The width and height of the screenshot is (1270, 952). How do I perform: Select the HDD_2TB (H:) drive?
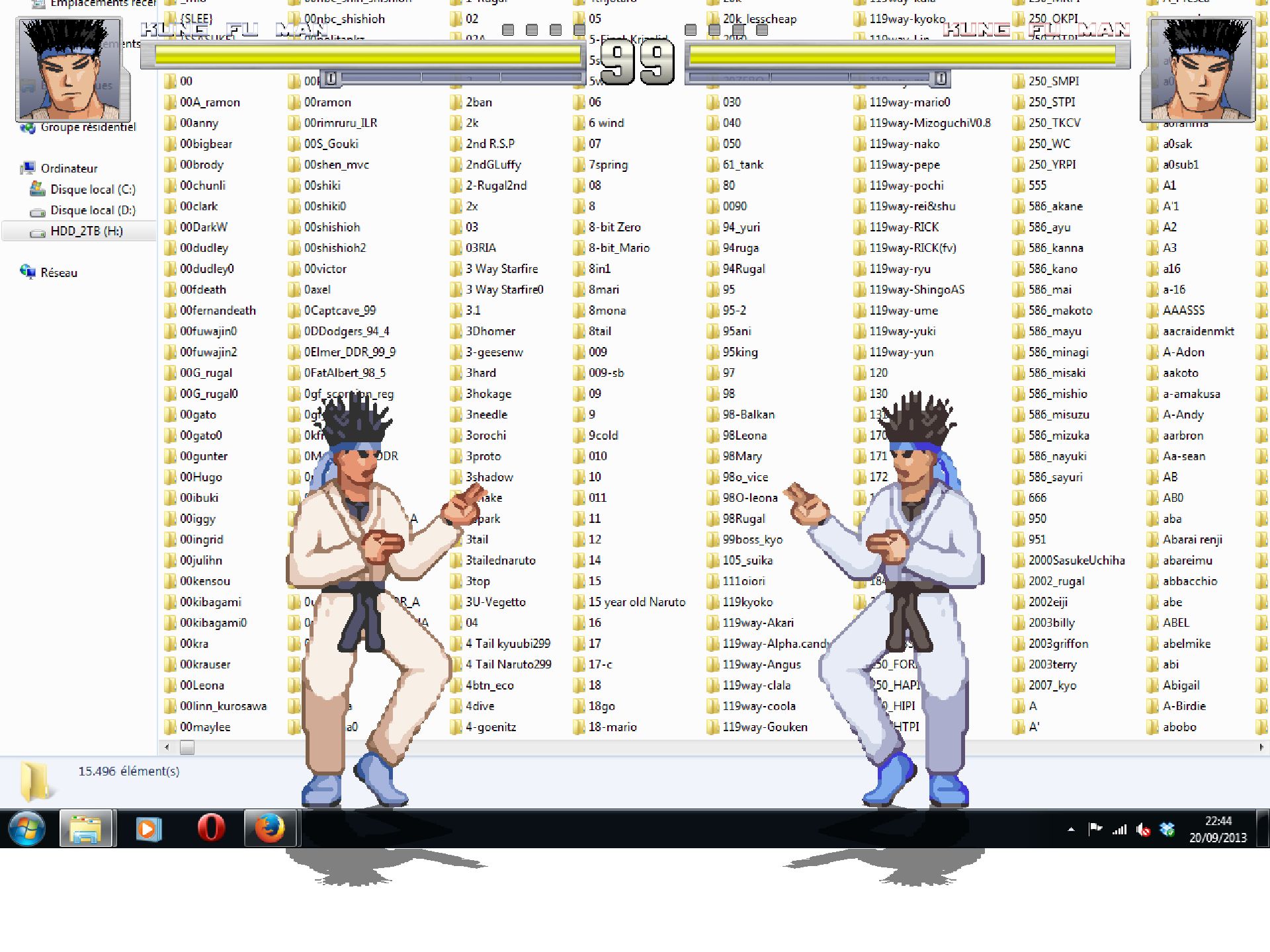79,231
